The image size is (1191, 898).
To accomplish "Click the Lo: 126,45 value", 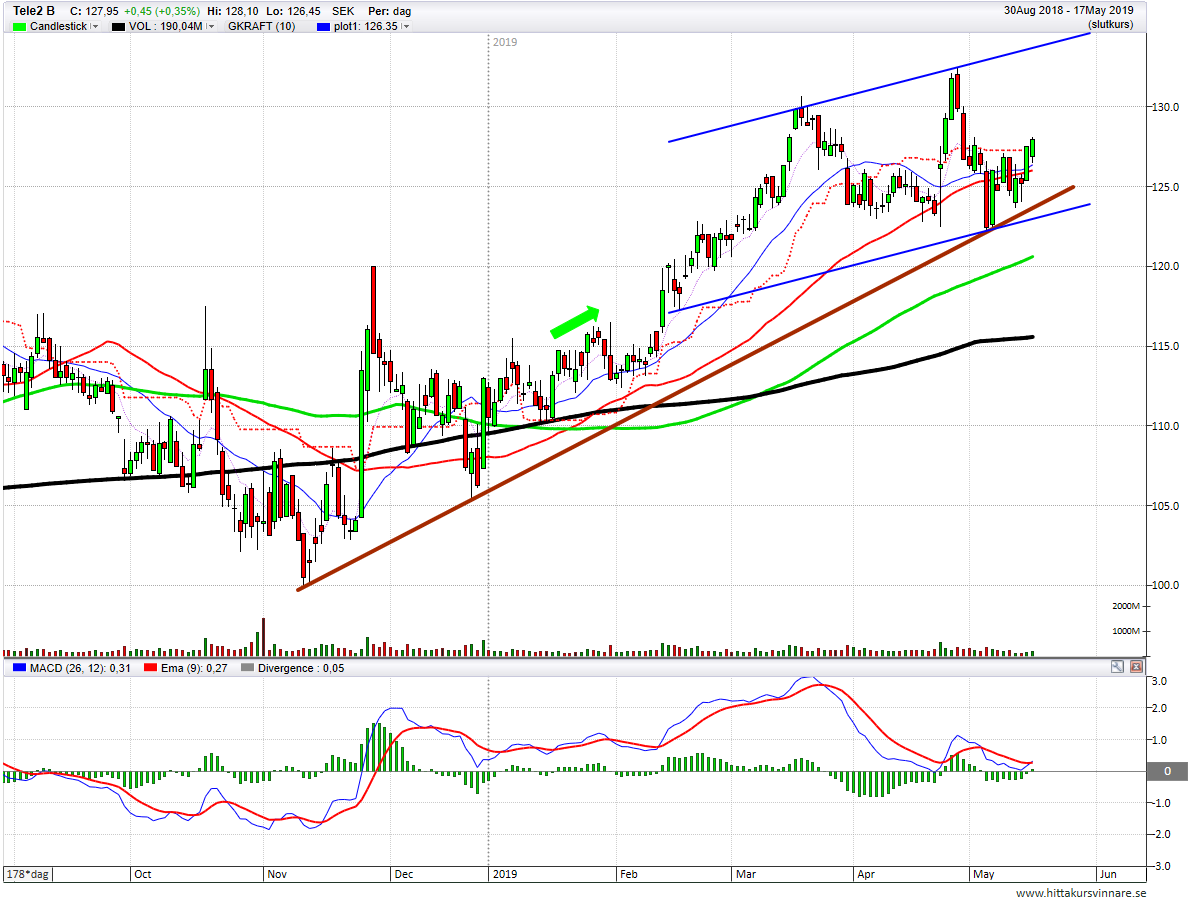I will tap(293, 11).
